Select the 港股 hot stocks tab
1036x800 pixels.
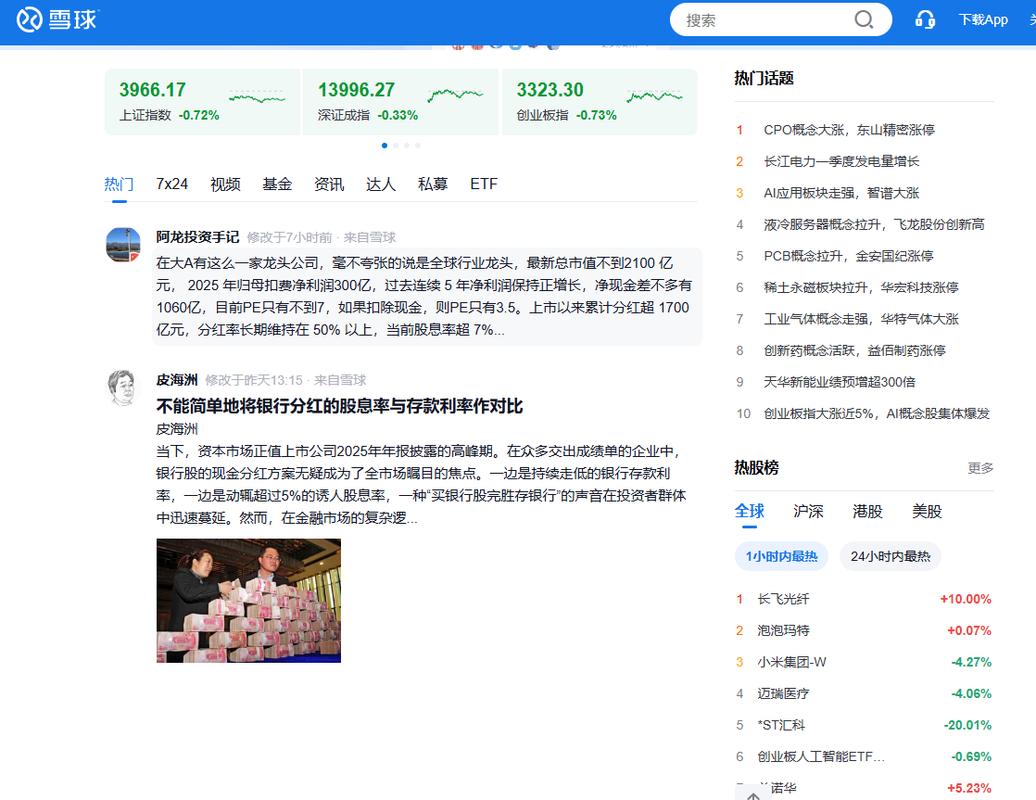(x=868, y=511)
